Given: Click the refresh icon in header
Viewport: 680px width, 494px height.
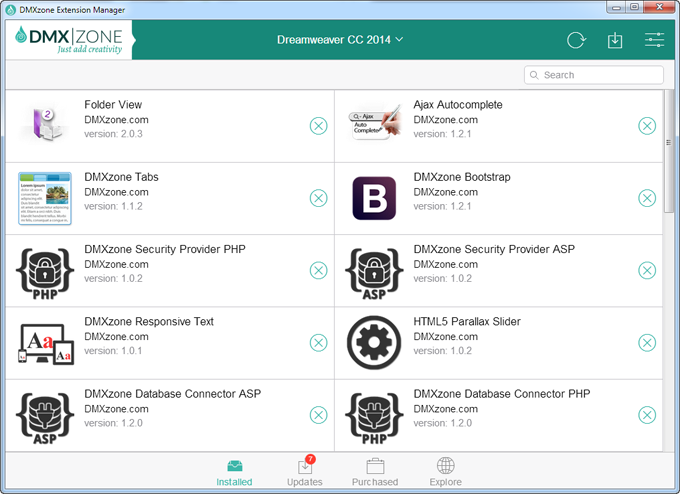Looking at the screenshot, I should coord(576,40).
